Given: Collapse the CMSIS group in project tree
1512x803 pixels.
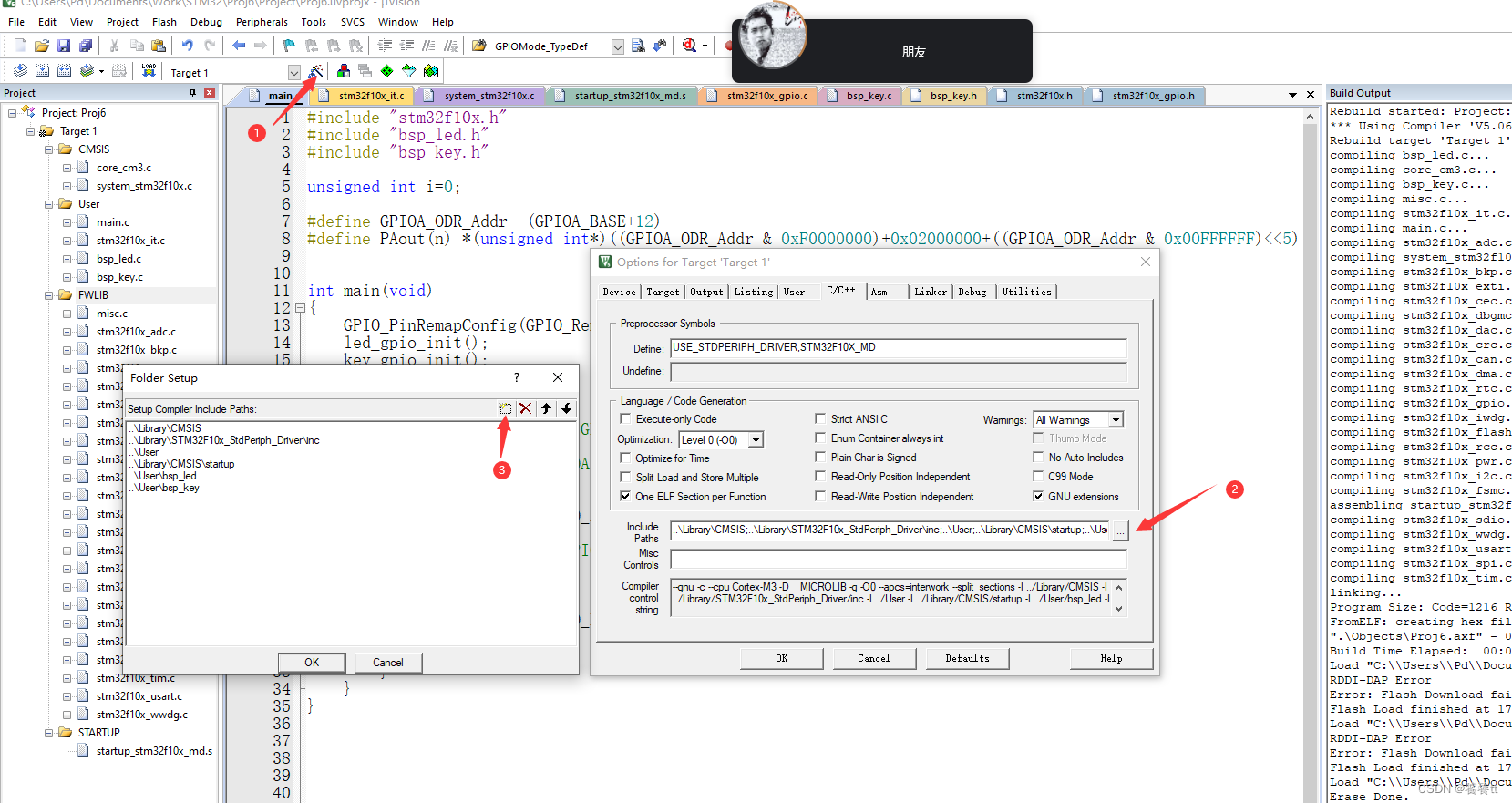Looking at the screenshot, I should click(x=49, y=149).
